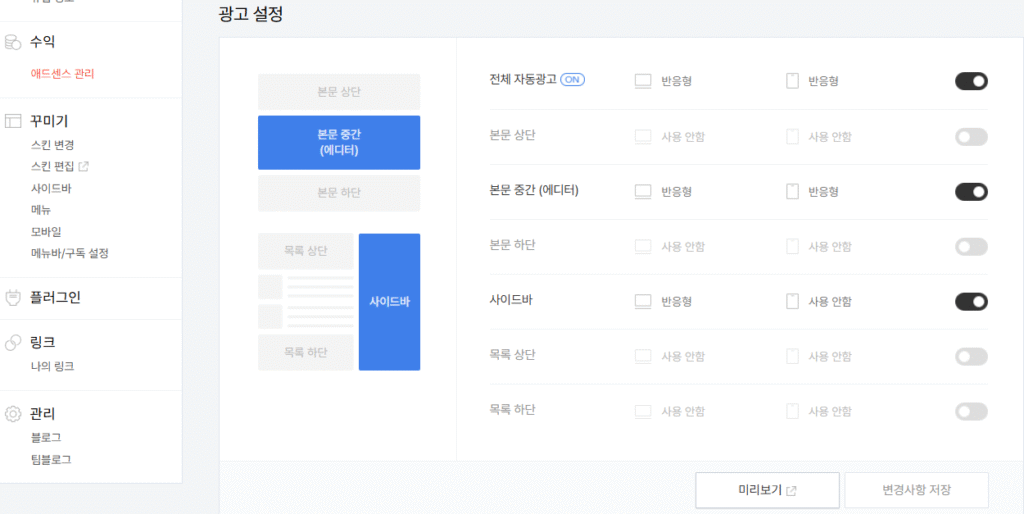Enable the 본문 상단 ad toggle

(971, 137)
